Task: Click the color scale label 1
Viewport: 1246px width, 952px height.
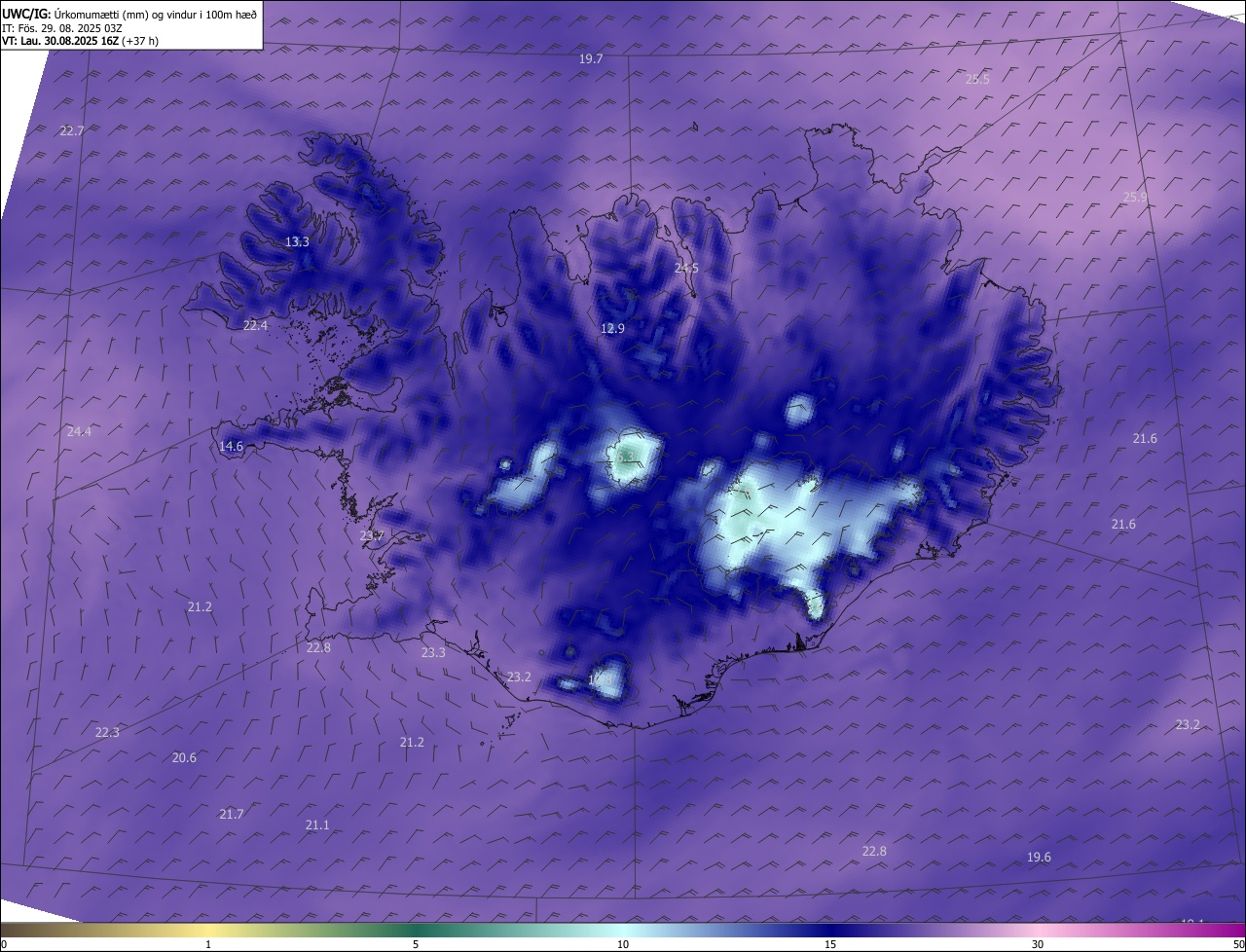Action: click(208, 944)
